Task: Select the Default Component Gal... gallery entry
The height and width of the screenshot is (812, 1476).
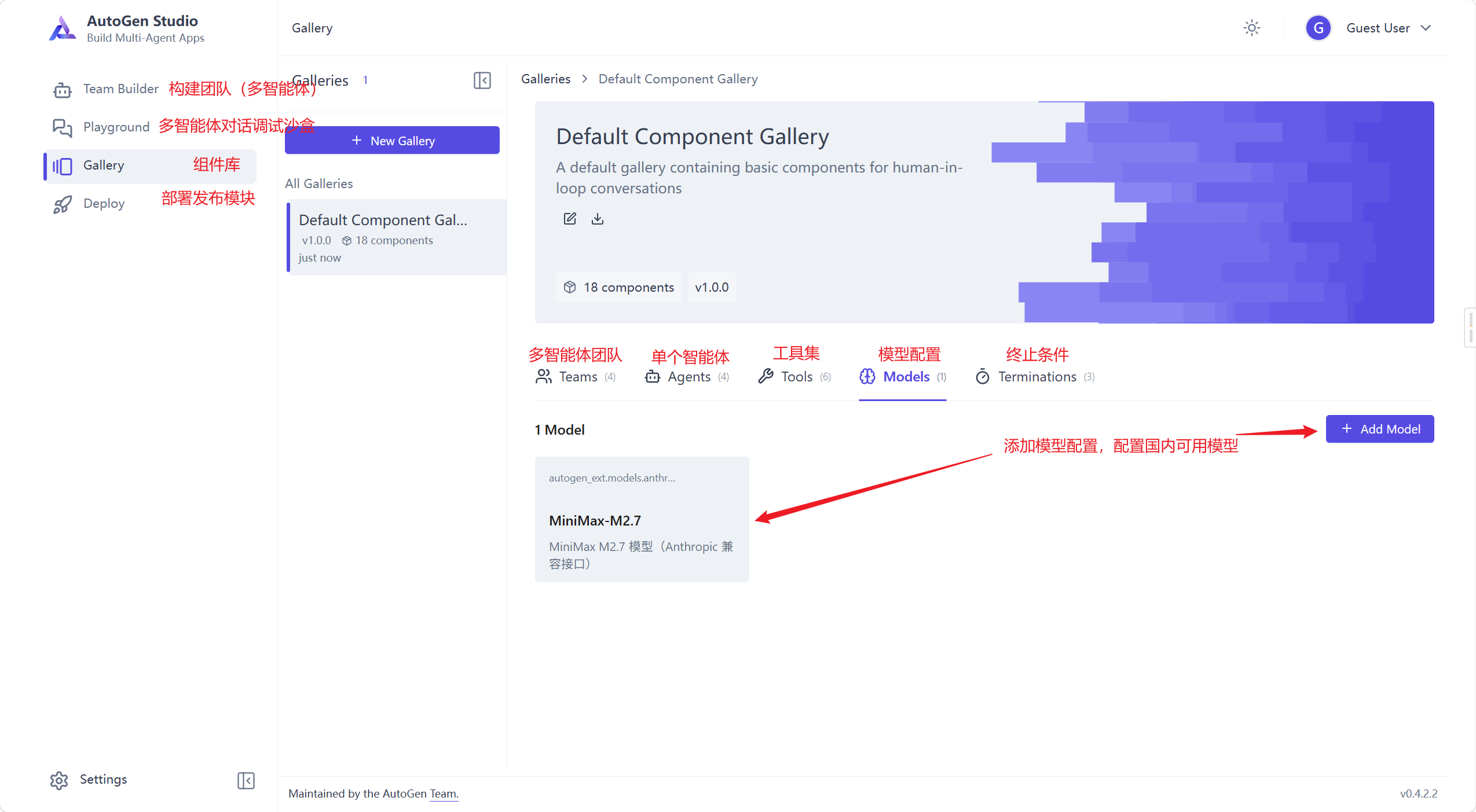Action: pos(397,238)
